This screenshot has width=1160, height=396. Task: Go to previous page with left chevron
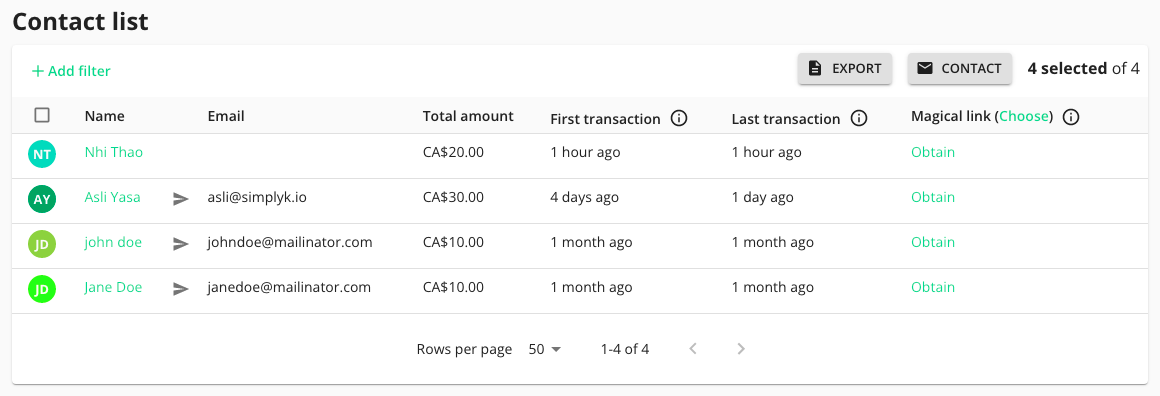[693, 349]
